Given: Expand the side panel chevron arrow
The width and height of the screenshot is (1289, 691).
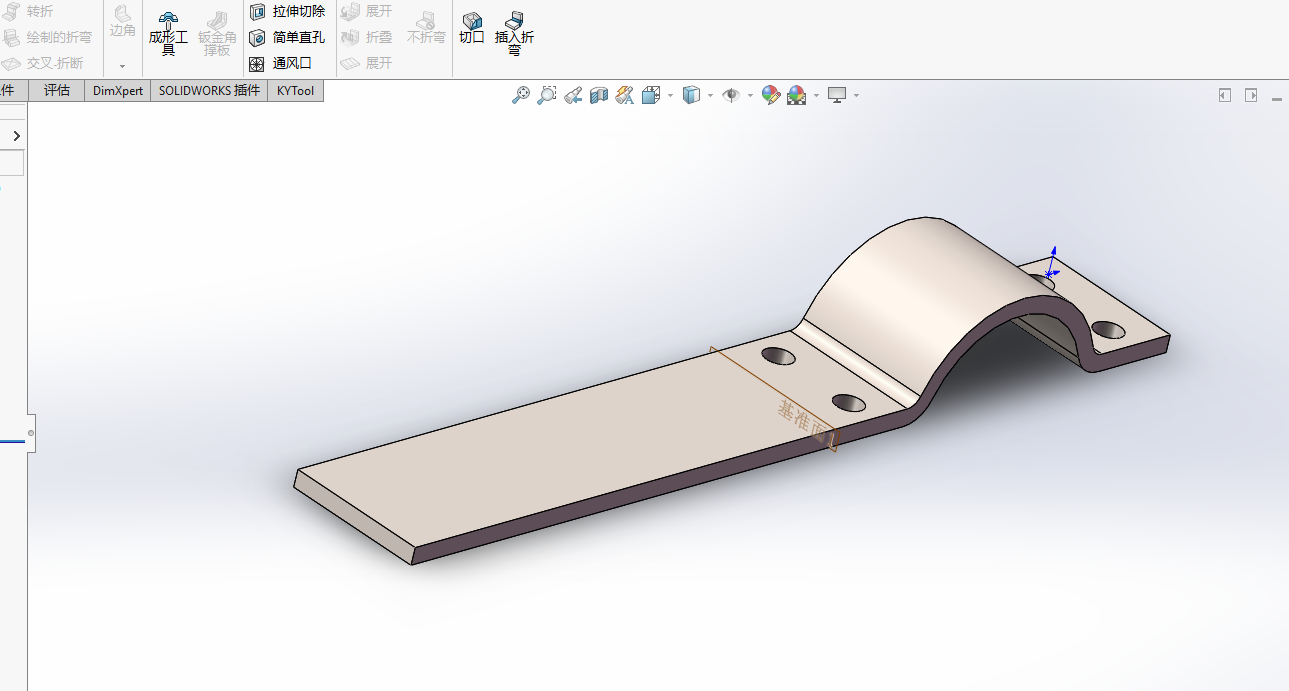Looking at the screenshot, I should 17,135.
